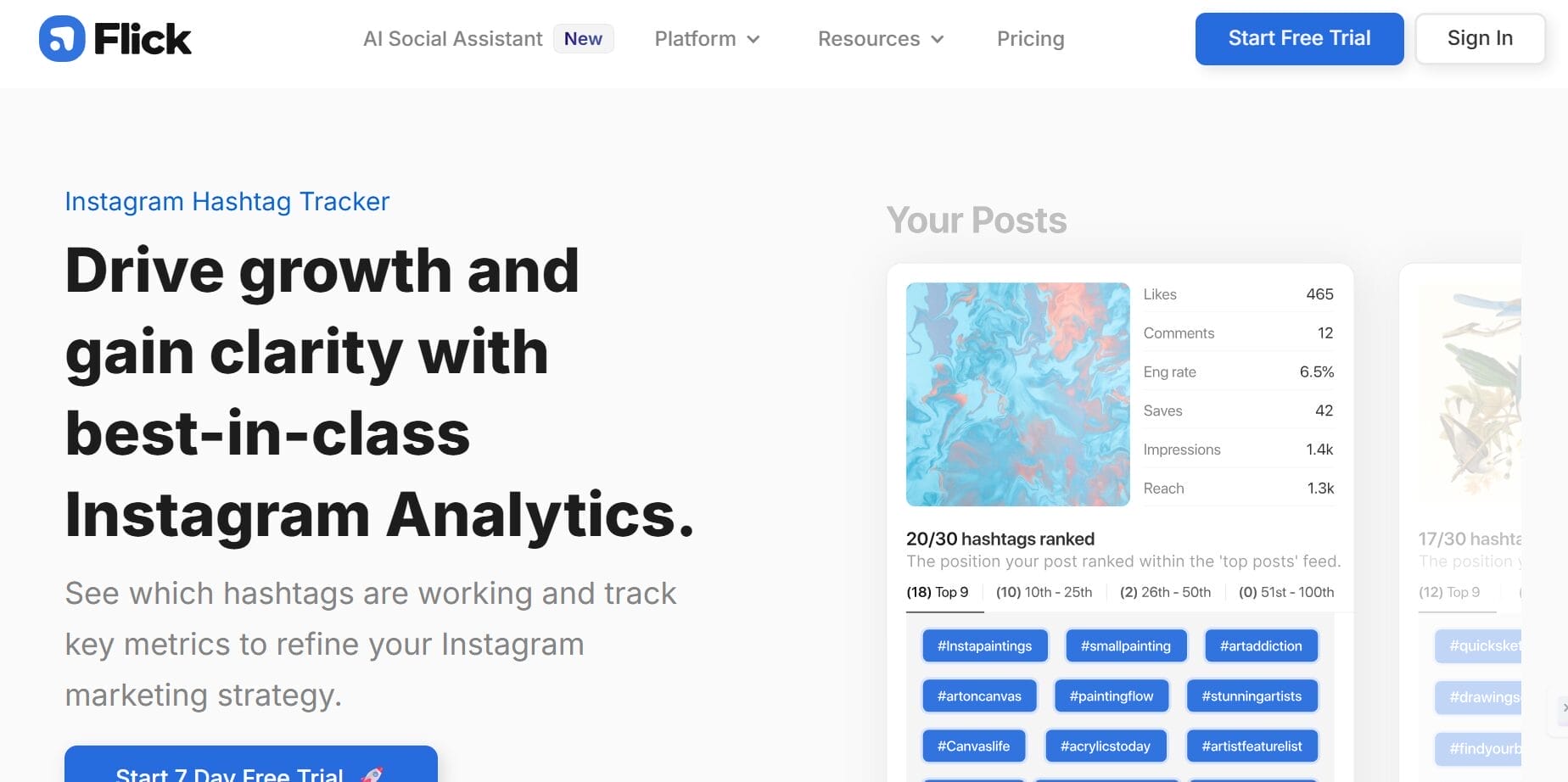The height and width of the screenshot is (782, 1568).
Task: Select the #artaddiction hashtag chip
Action: [x=1260, y=645]
